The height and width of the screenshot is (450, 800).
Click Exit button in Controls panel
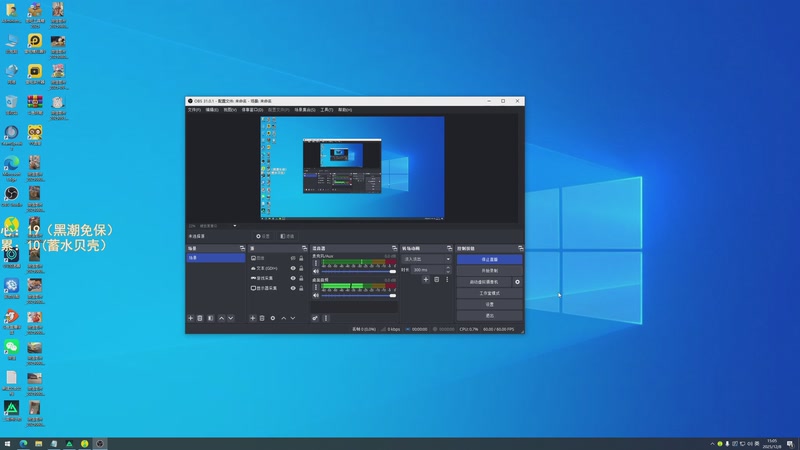[x=489, y=316]
